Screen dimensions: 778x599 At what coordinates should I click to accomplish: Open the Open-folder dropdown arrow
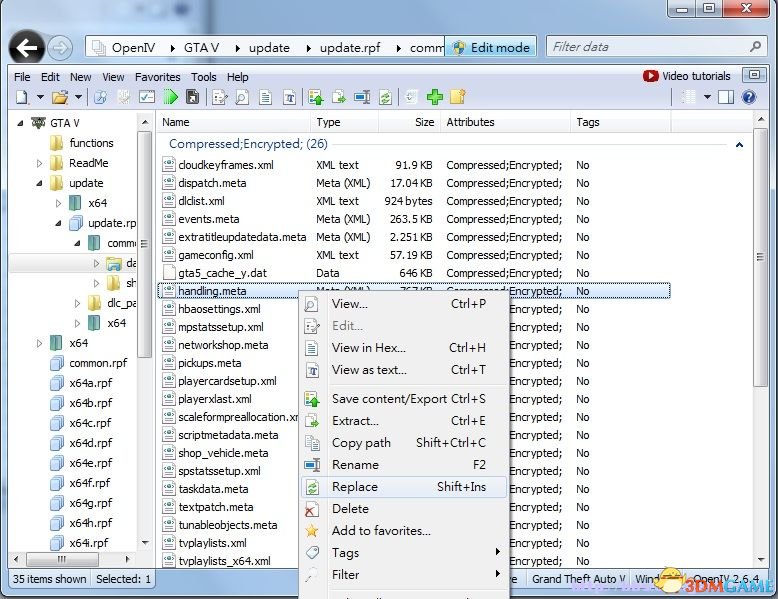click(78, 97)
